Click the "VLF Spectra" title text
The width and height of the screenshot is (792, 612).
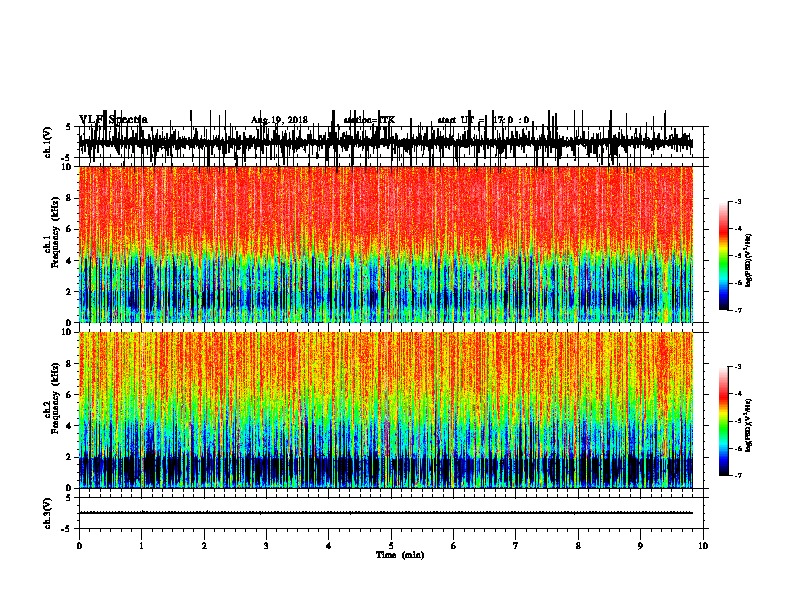pos(114,120)
